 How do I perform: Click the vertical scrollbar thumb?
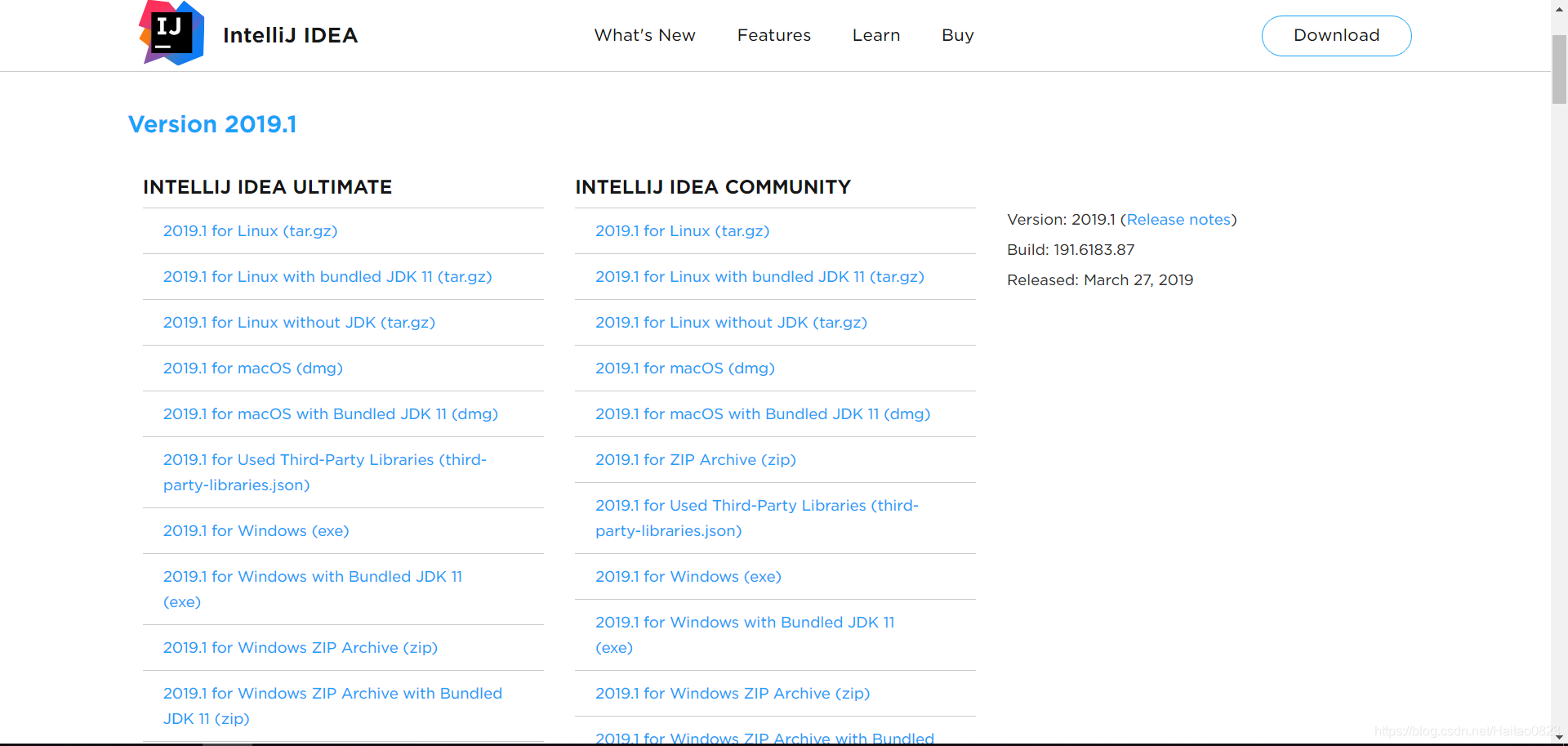pos(1560,69)
